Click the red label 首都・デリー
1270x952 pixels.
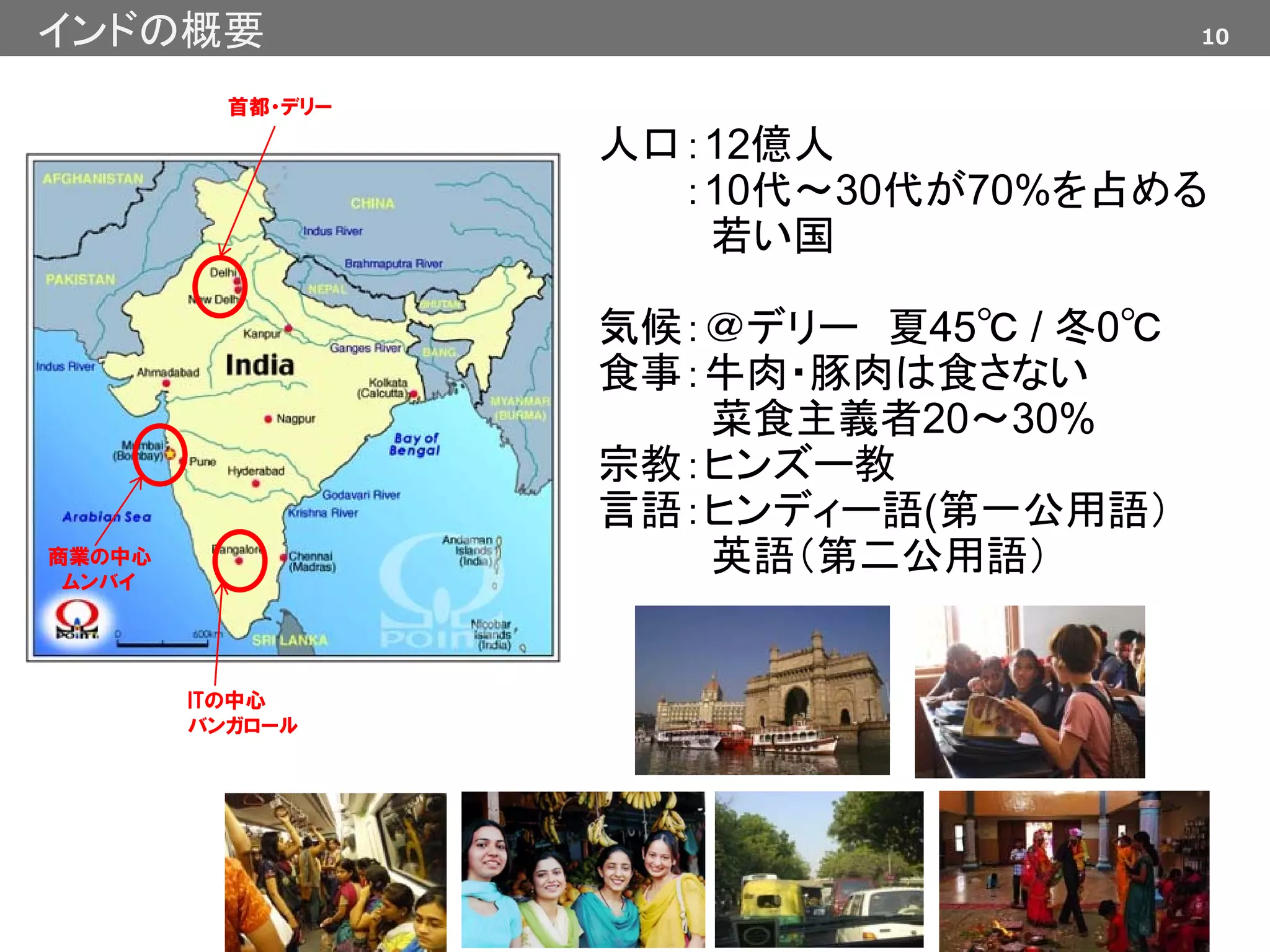pos(280,107)
